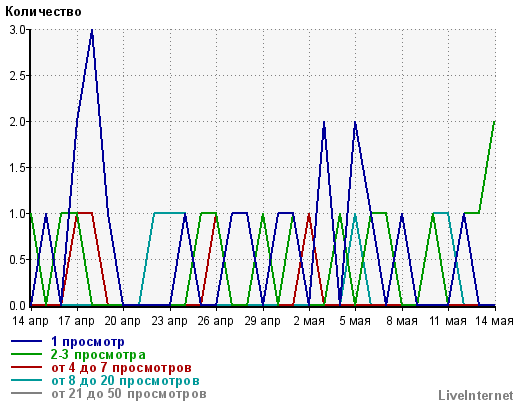Screen dimensions: 520x405
Task: Select the '1 просмотр' legend label
Action: (x=88, y=342)
